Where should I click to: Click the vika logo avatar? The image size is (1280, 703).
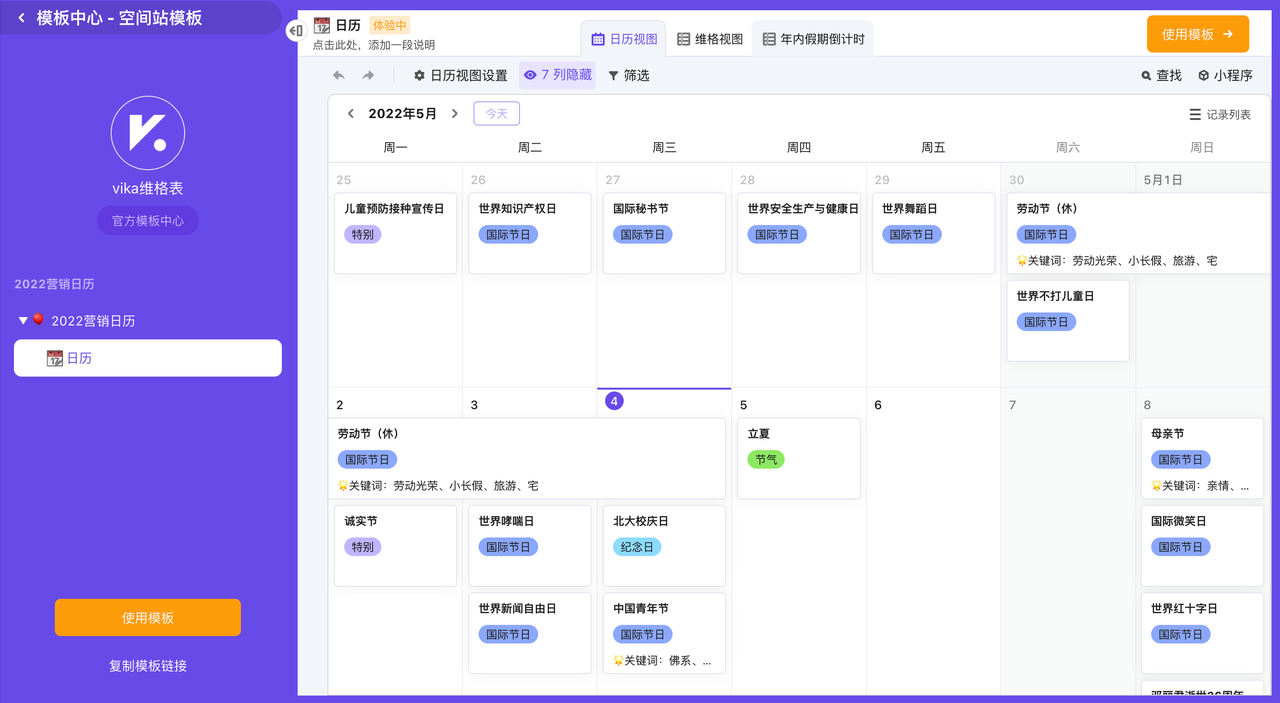point(148,133)
